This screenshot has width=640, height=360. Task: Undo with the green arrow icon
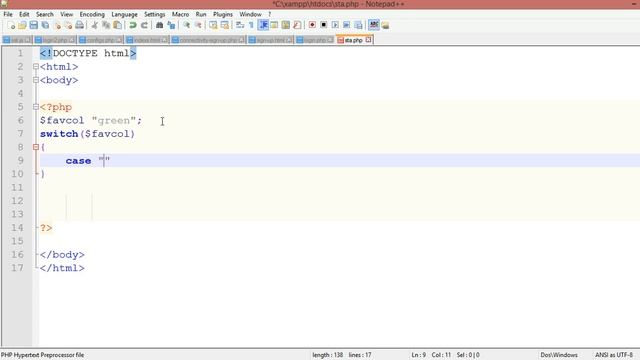pyautogui.click(x=133, y=25)
